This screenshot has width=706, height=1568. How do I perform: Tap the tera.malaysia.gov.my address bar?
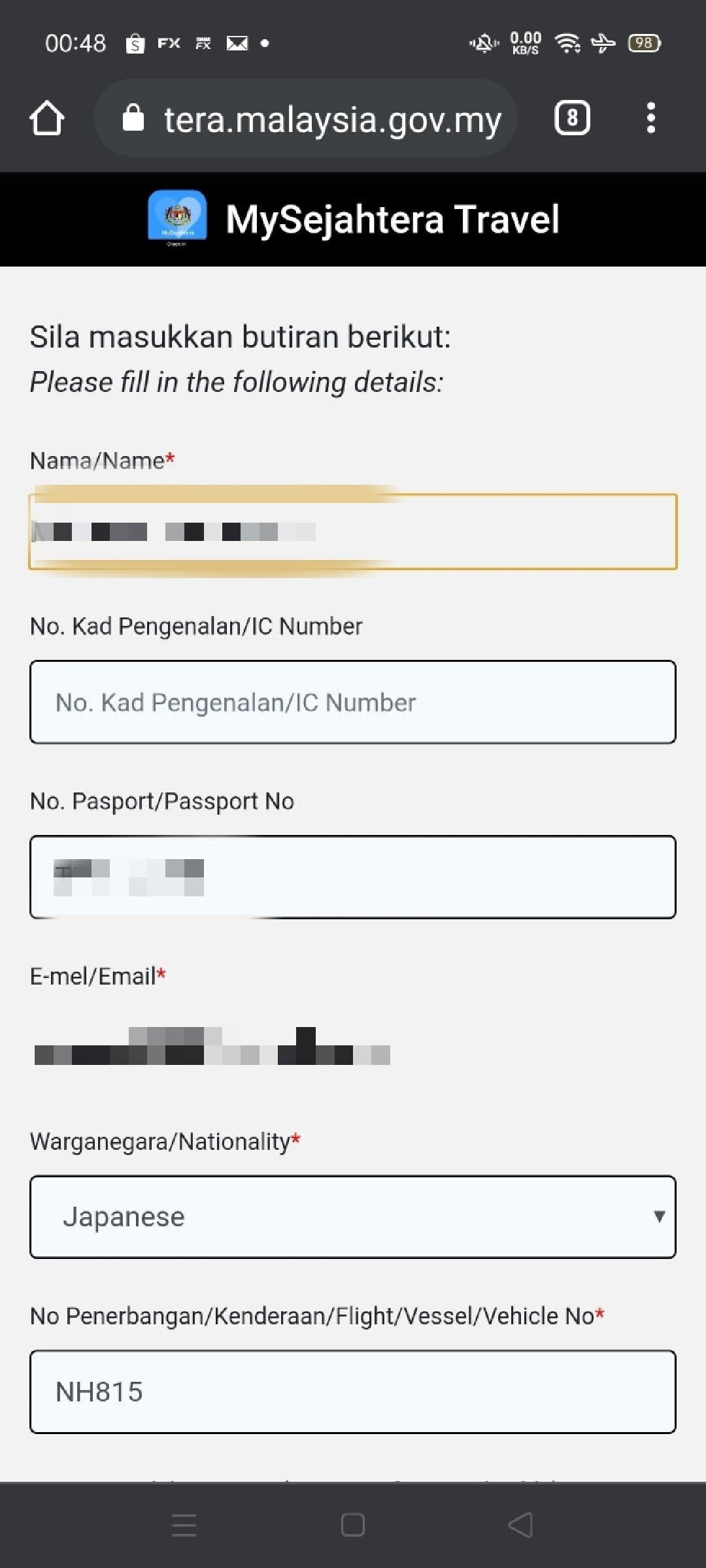point(332,120)
